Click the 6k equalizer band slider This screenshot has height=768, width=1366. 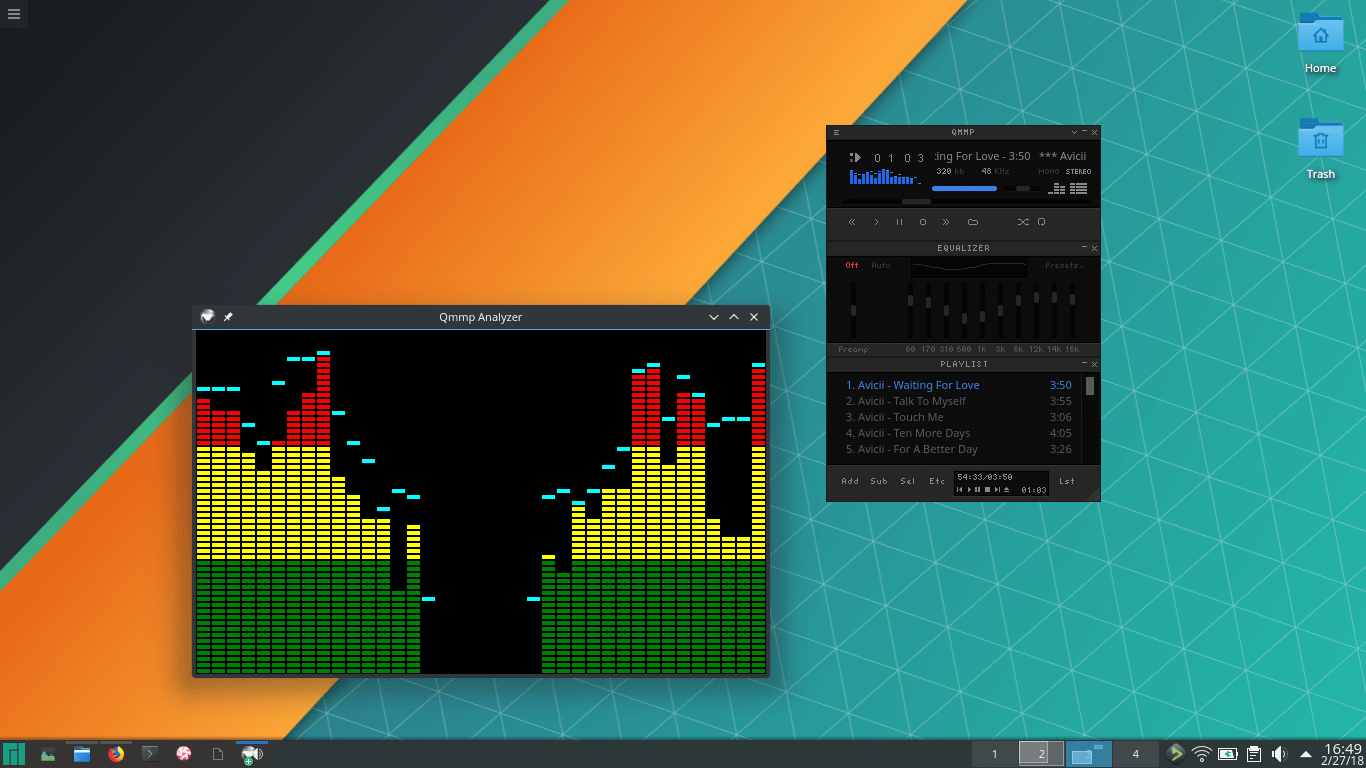tap(1018, 310)
